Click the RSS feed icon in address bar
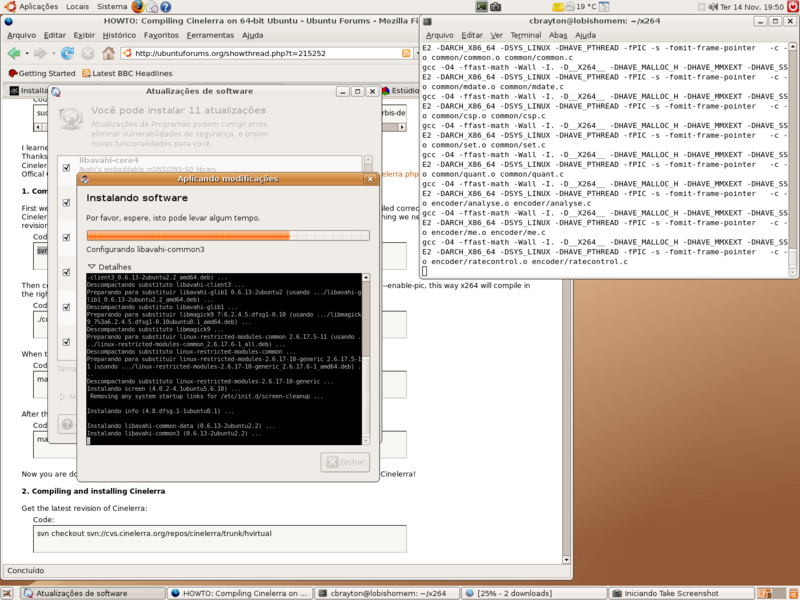 click(x=406, y=53)
